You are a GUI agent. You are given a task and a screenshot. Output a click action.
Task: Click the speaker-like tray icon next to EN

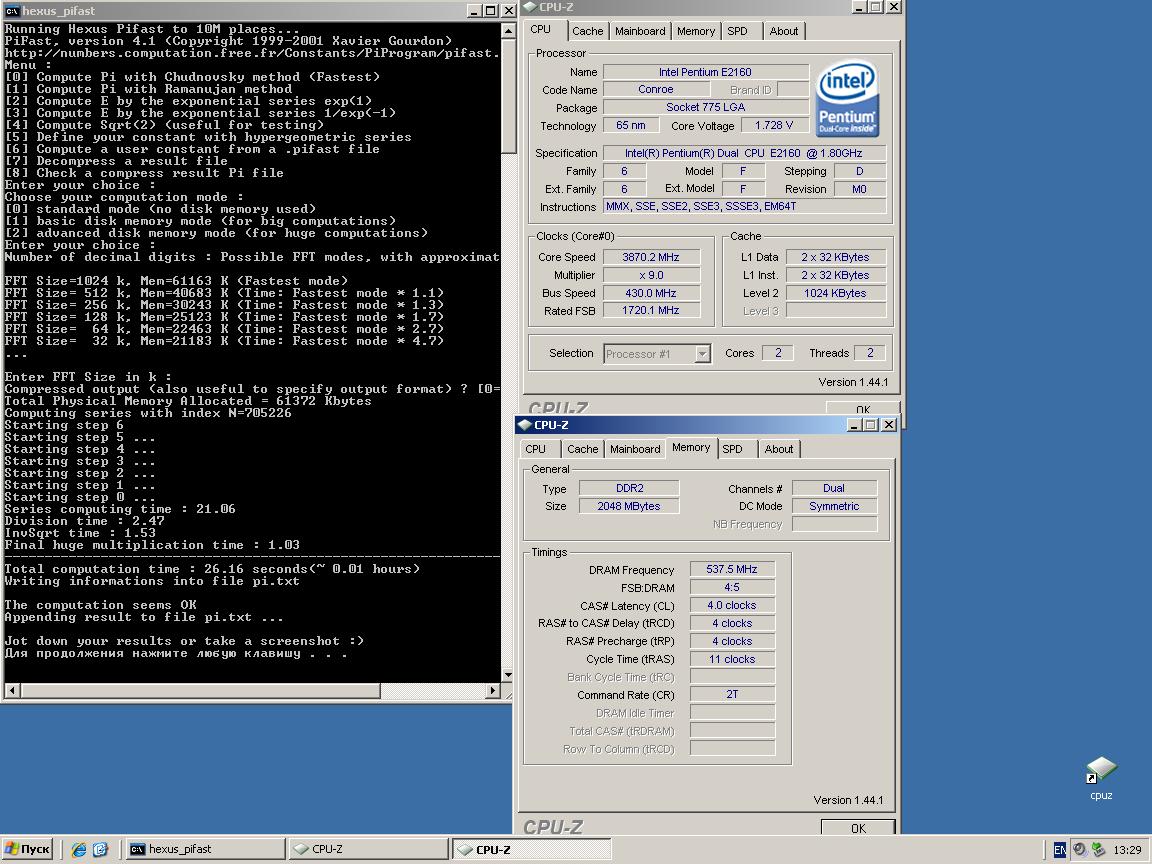1079,849
